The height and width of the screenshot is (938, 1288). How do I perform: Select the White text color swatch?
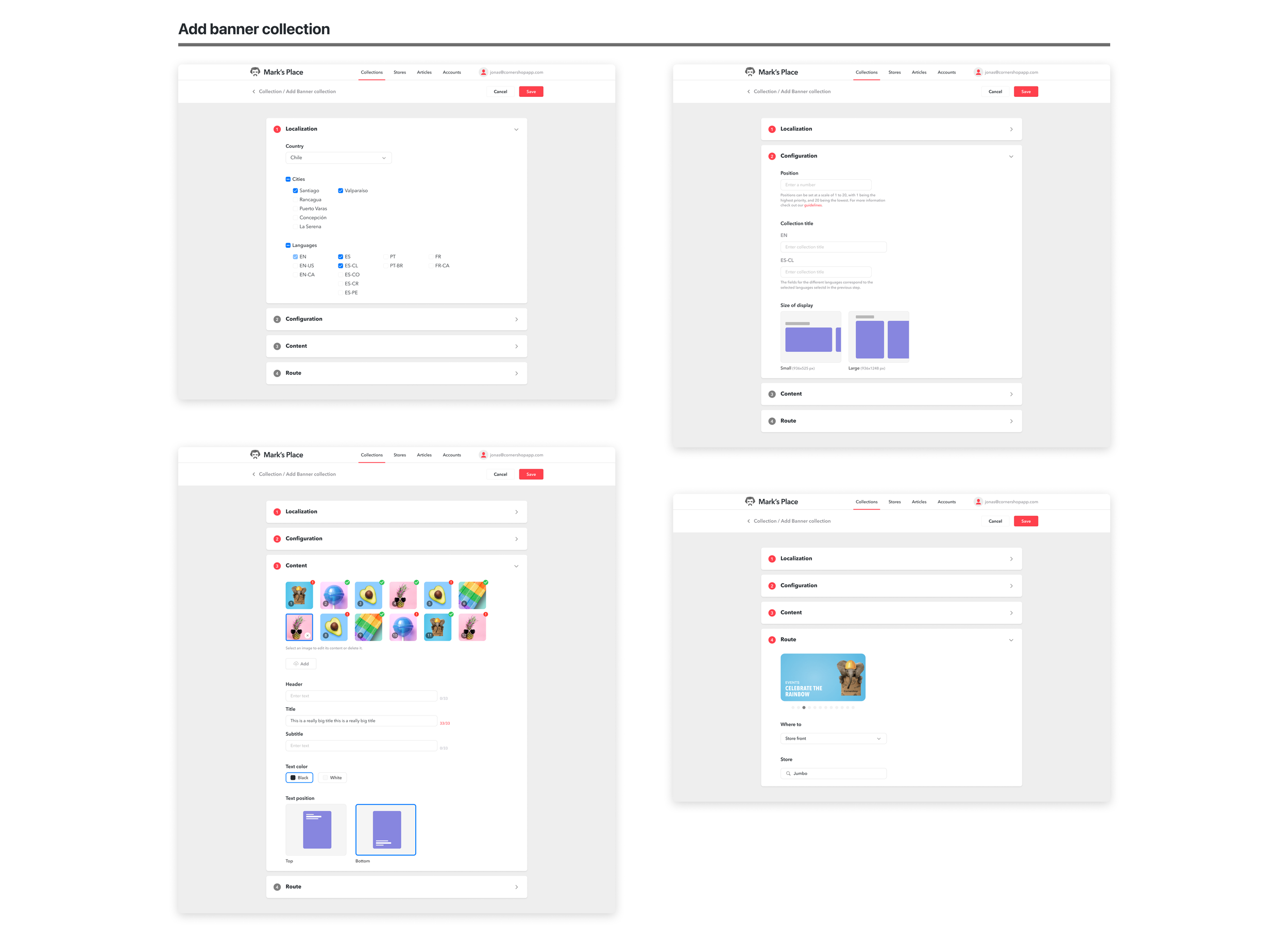(x=332, y=778)
